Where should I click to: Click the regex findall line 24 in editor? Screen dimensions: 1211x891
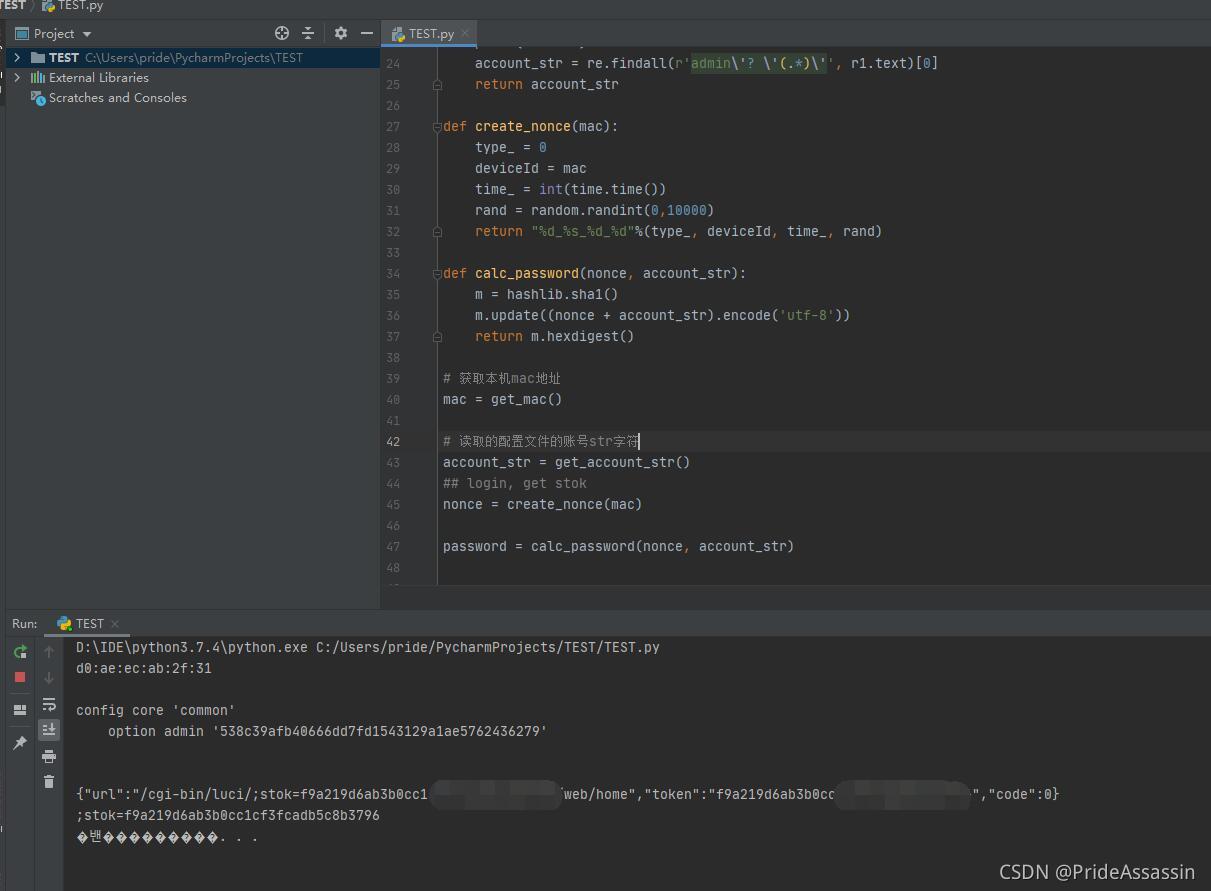coord(706,63)
